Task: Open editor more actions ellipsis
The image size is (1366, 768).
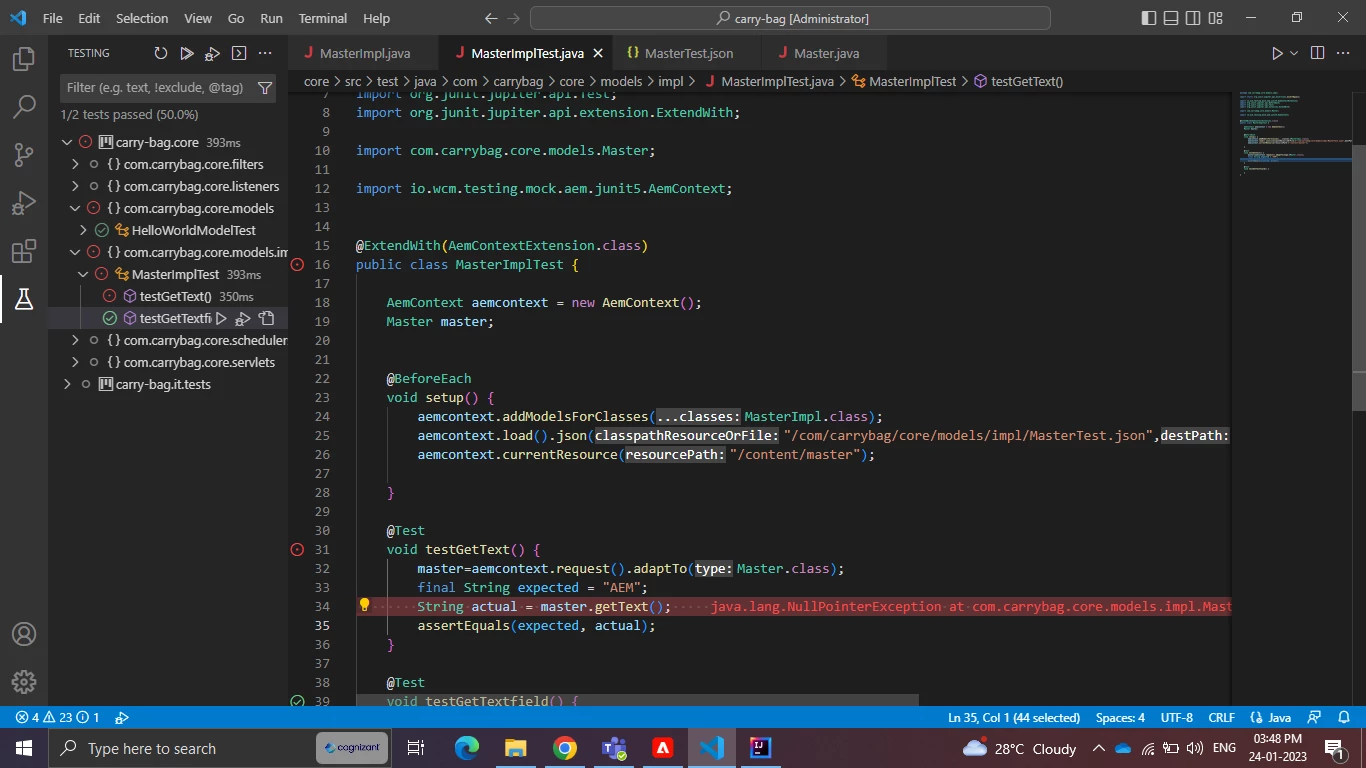Action: pos(1344,53)
